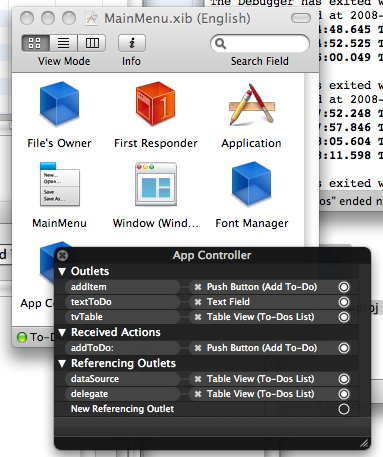Click the tvTable connection circle
Screen dimensions: 383x457
pyautogui.click(x=344, y=317)
